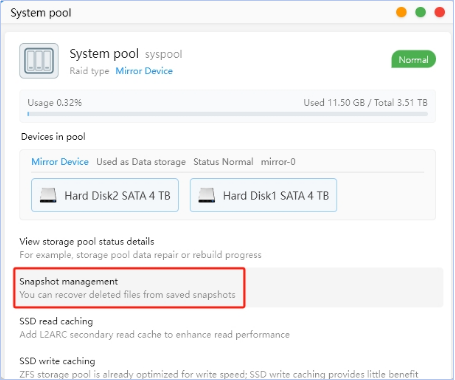Click the orange minimize window dot

(401, 12)
